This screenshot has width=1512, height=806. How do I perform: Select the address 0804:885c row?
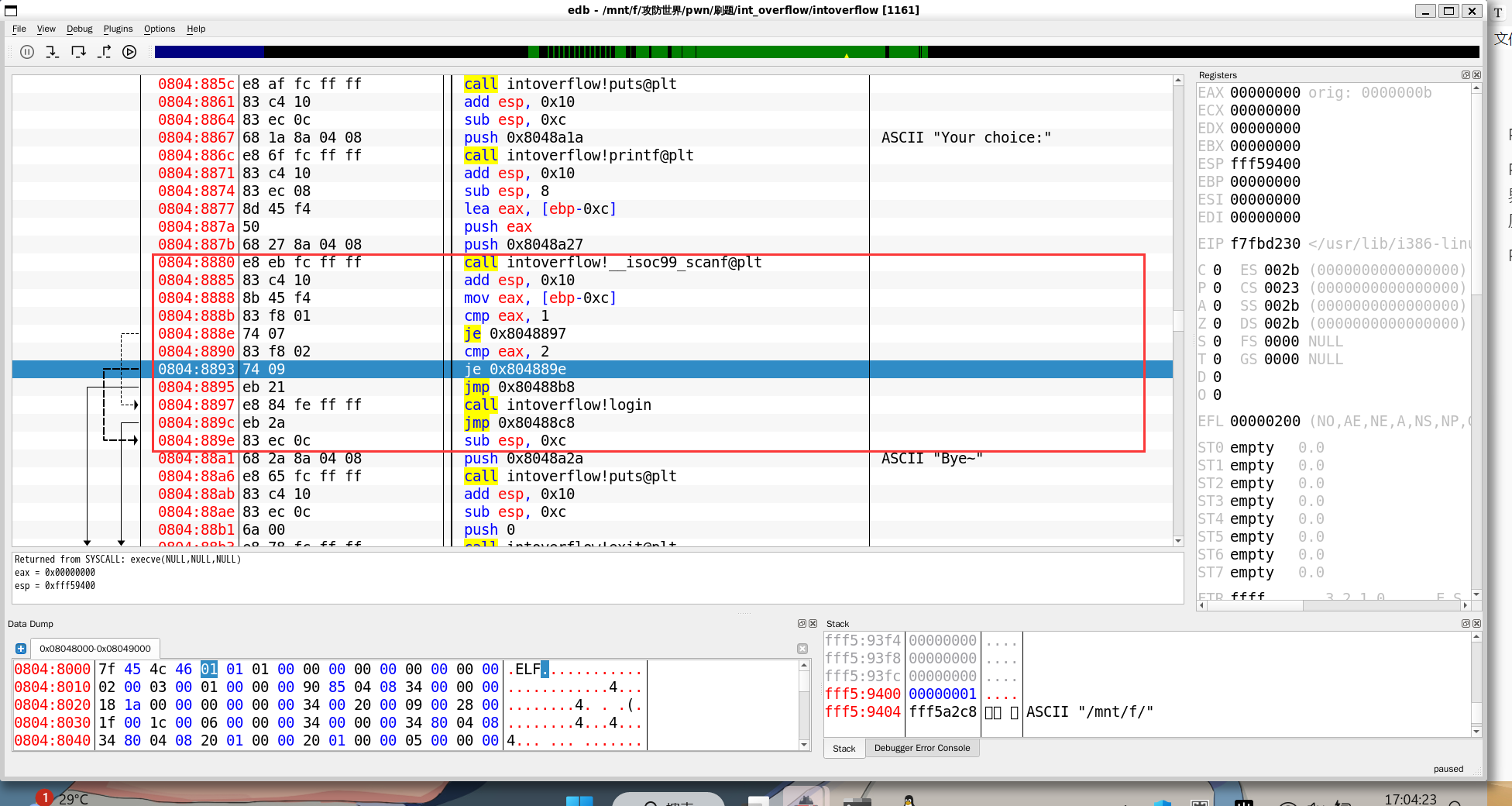pyautogui.click(x=593, y=84)
